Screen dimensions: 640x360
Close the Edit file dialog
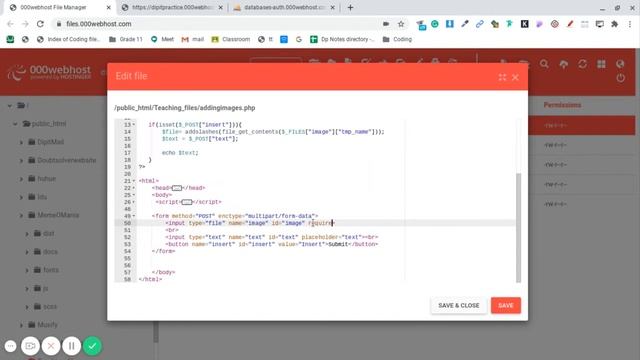[515, 77]
